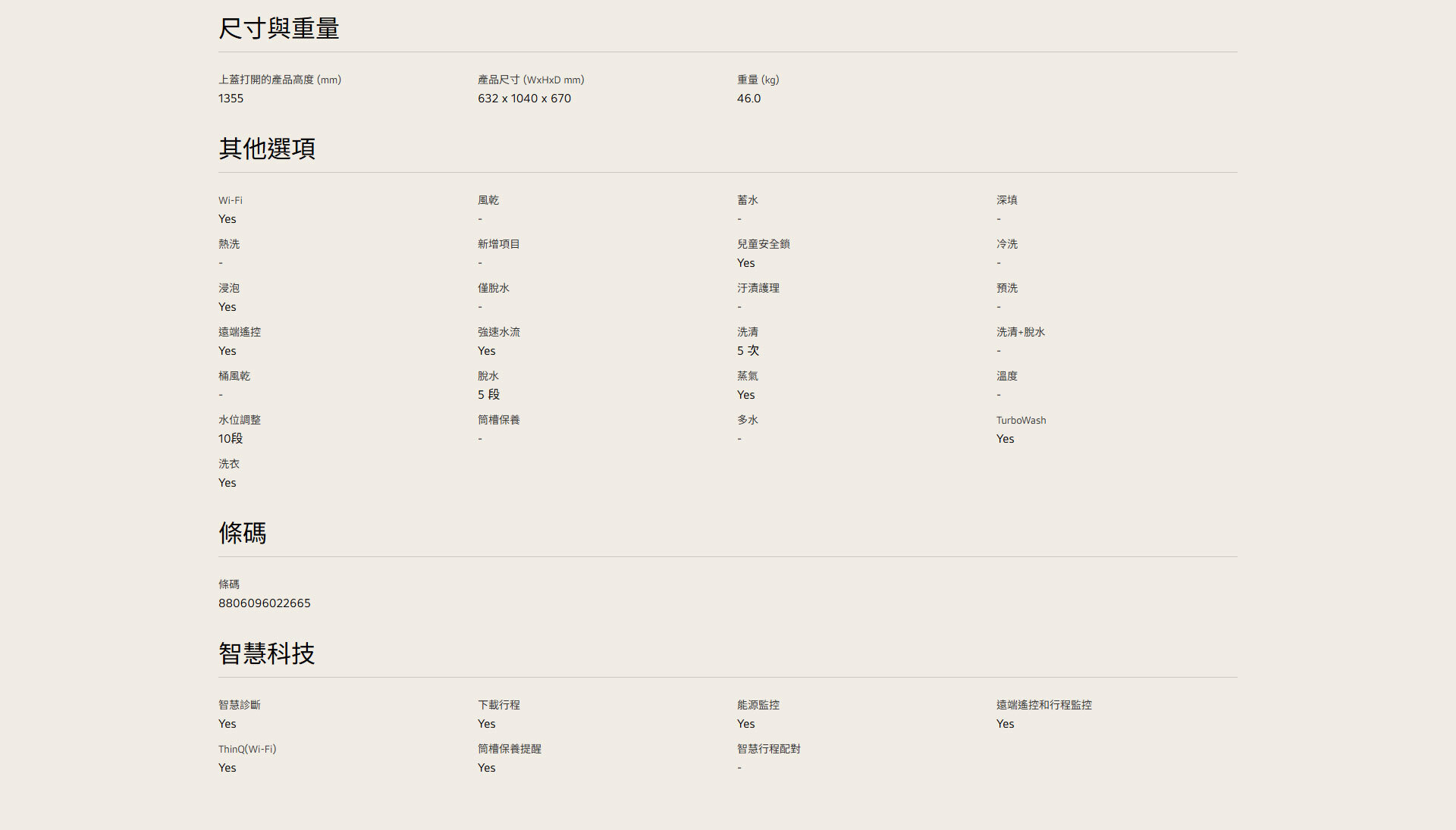Click the 兒童安全鎖 label
1456x830 pixels.
coord(763,244)
